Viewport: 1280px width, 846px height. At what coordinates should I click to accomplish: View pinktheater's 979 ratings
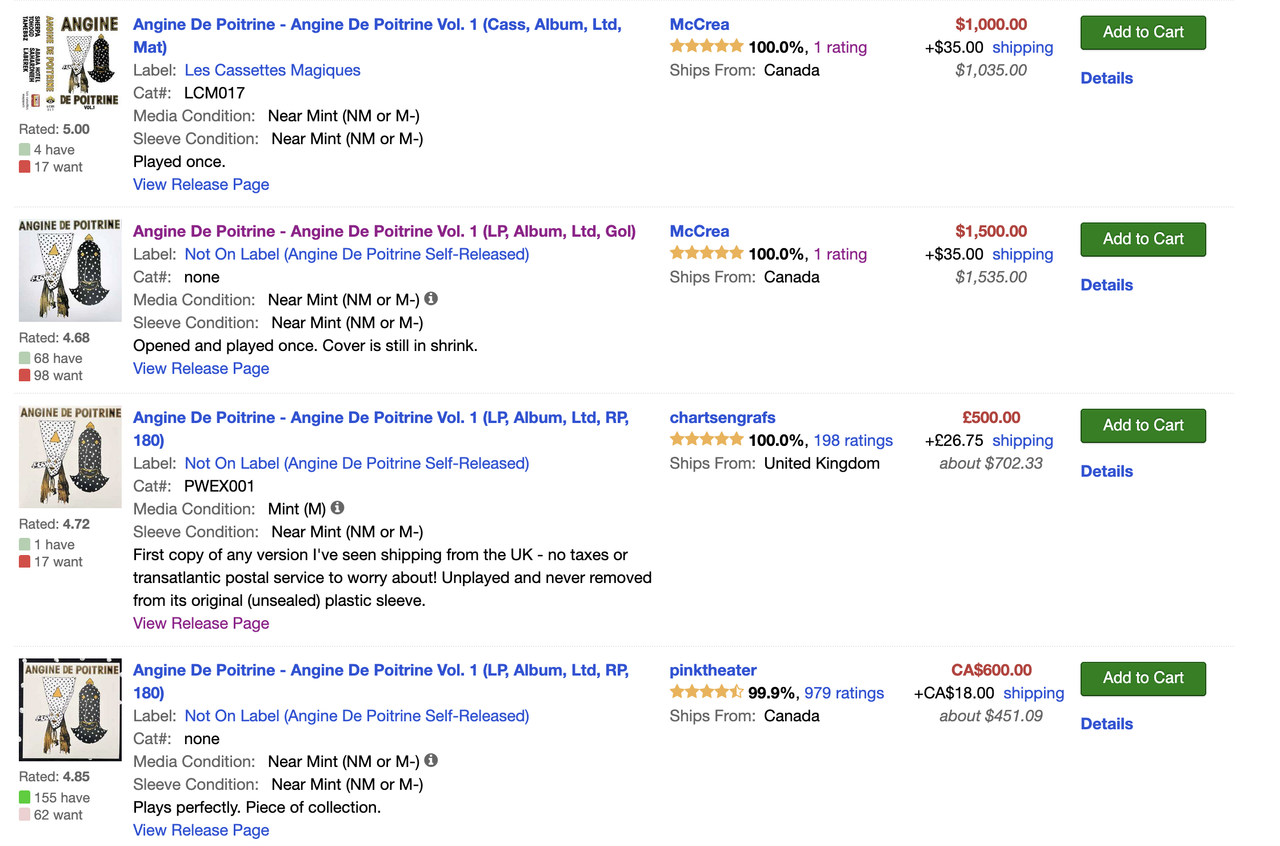pos(844,693)
